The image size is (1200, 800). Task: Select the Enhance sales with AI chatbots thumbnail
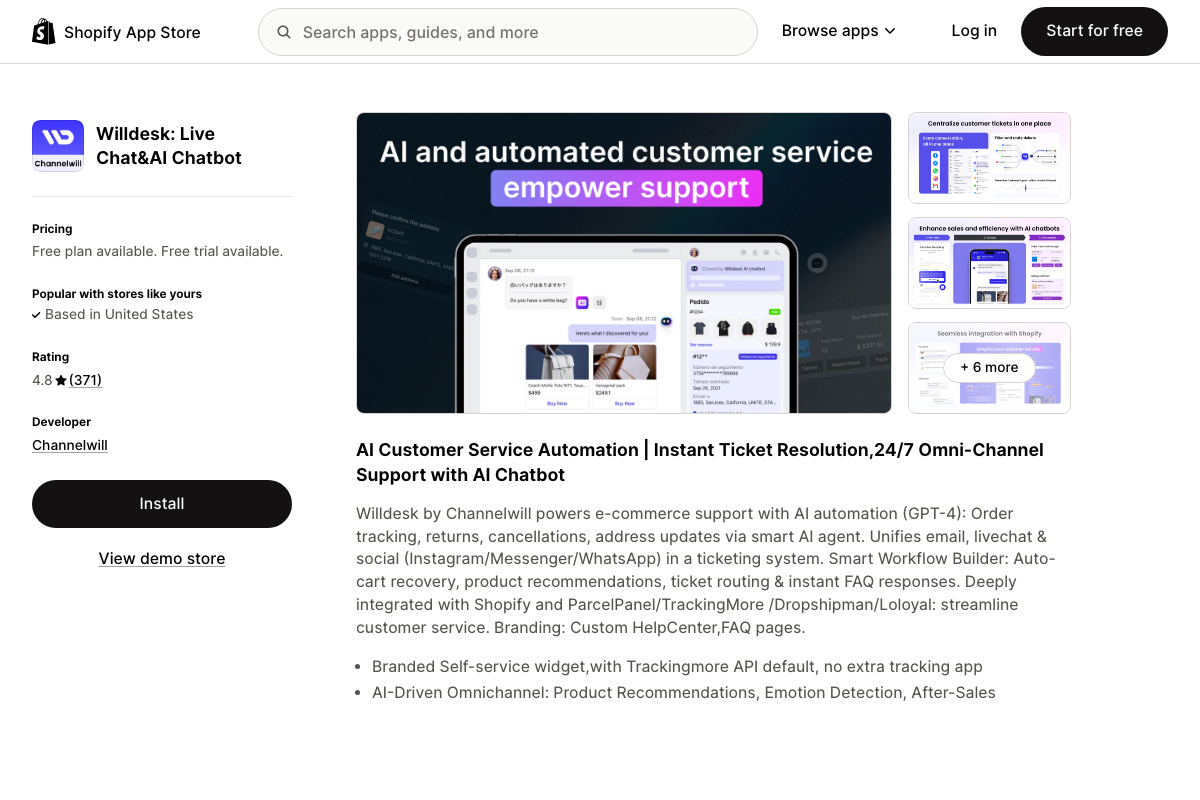click(x=989, y=263)
